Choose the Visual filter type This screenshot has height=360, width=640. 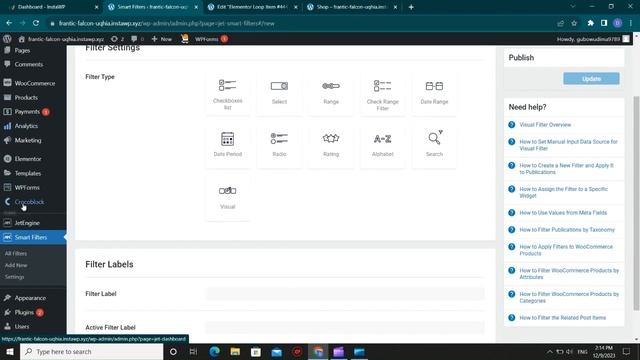(227, 199)
